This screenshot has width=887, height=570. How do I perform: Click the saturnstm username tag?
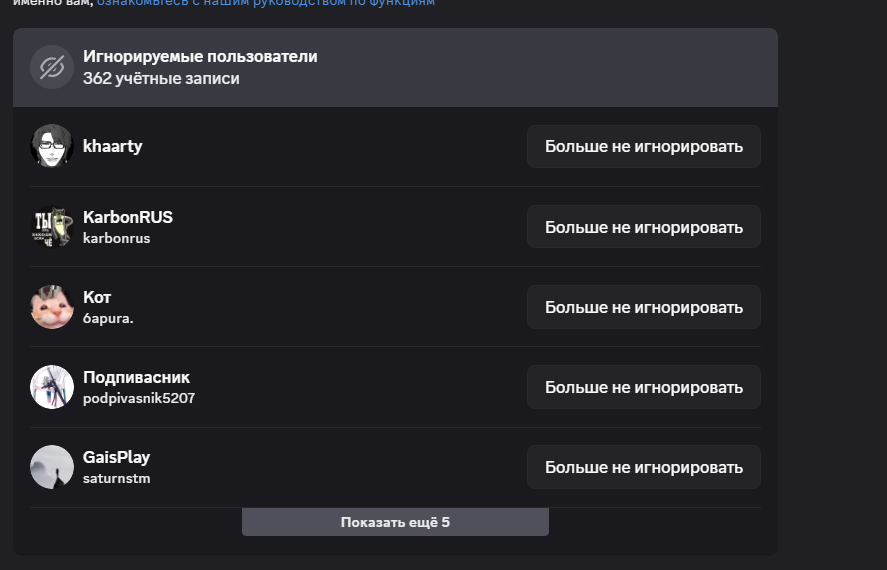pos(116,478)
